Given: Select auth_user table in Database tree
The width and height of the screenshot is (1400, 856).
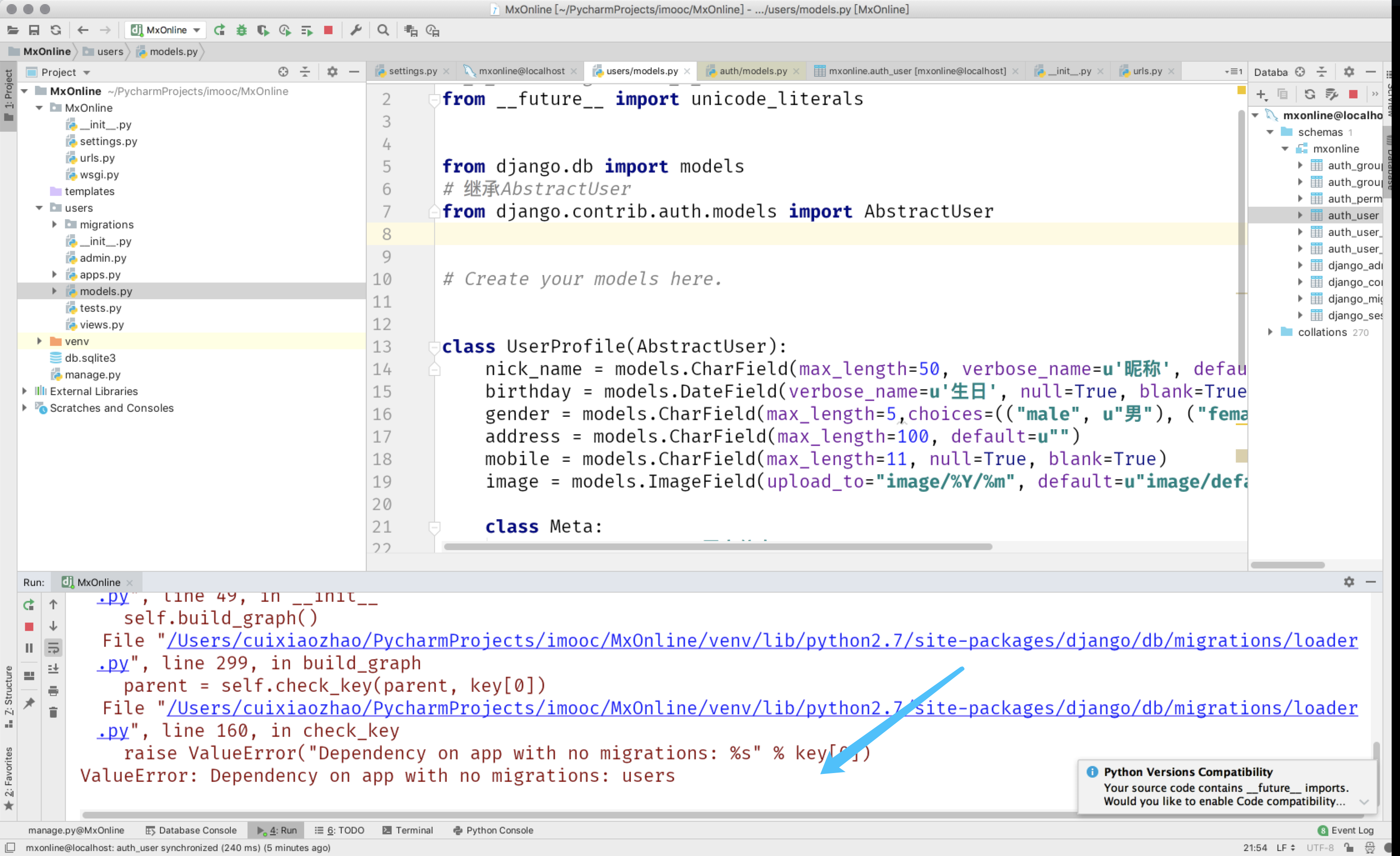Looking at the screenshot, I should 1352,215.
